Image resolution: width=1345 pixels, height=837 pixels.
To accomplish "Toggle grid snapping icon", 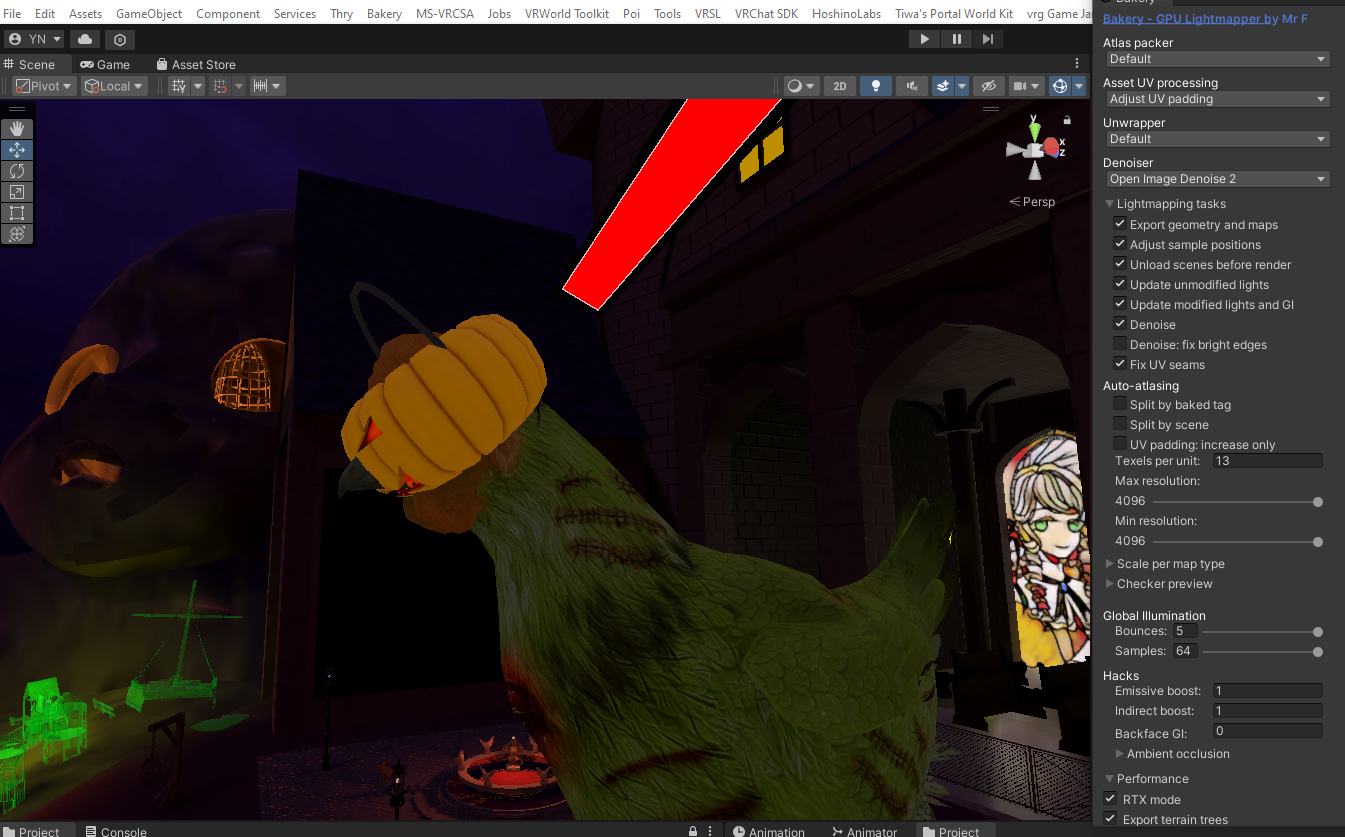I will [x=221, y=86].
